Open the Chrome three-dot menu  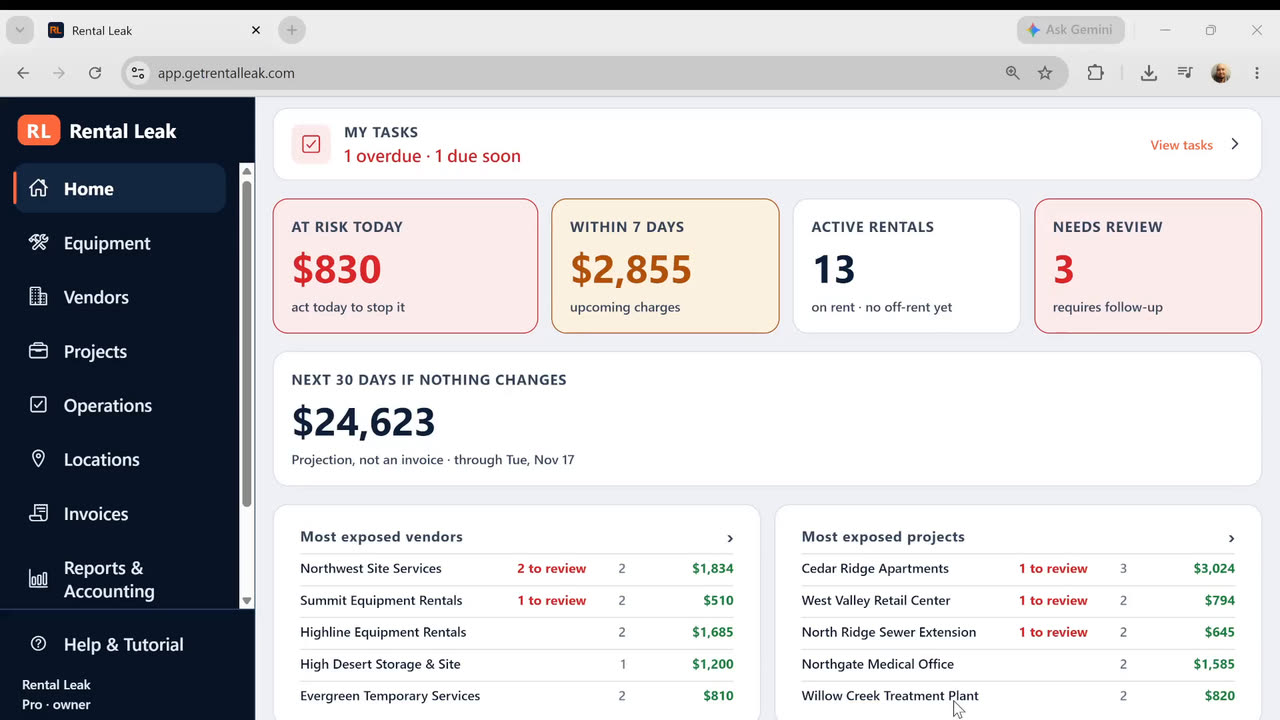[x=1257, y=73]
